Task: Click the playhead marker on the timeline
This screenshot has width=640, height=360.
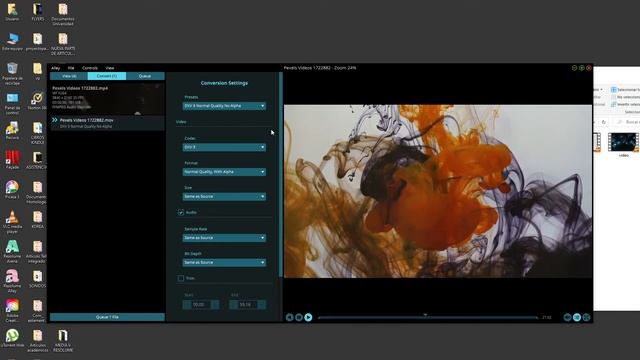Action: [x=425, y=316]
